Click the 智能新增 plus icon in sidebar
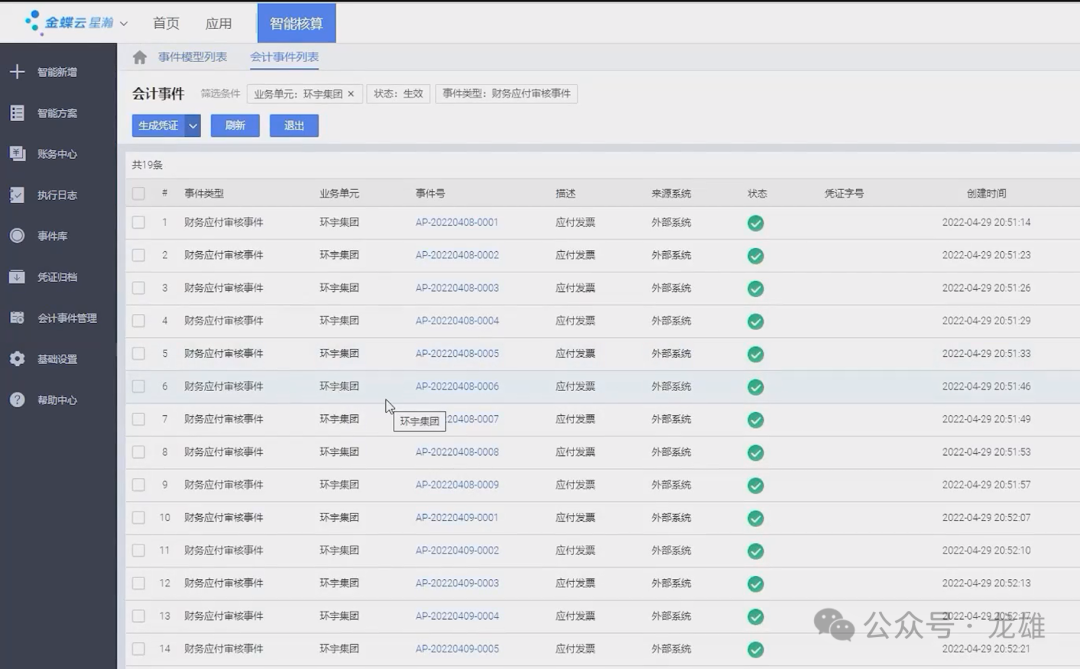The image size is (1080, 669). [17, 72]
